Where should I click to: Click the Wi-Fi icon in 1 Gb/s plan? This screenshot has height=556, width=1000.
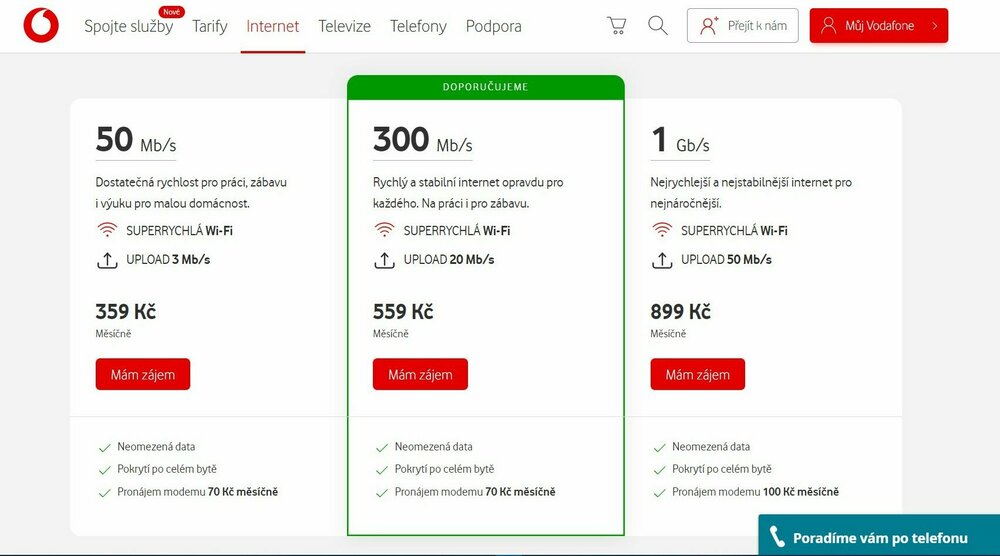coord(661,231)
